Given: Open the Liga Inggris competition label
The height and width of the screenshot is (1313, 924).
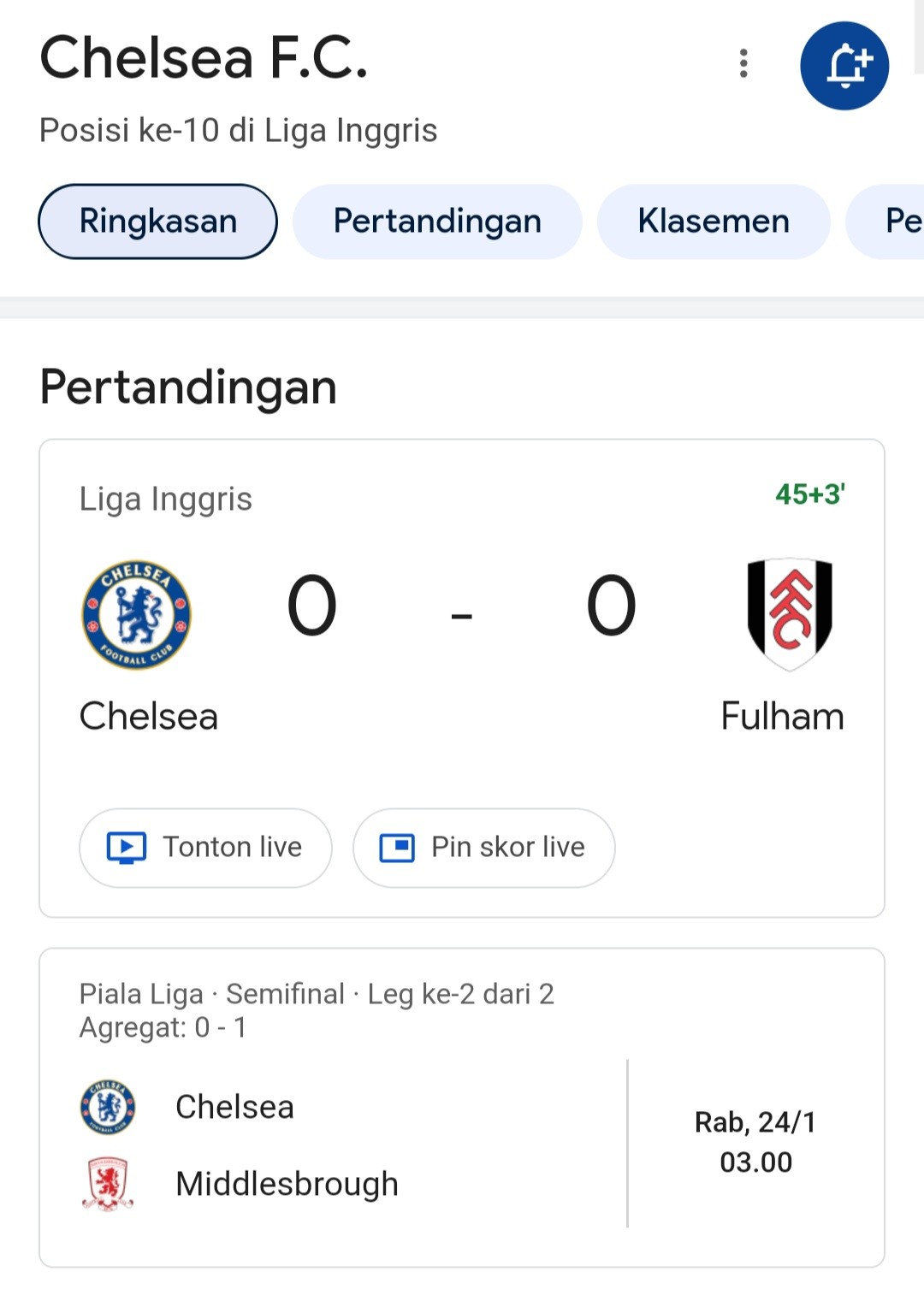Looking at the screenshot, I should [166, 499].
